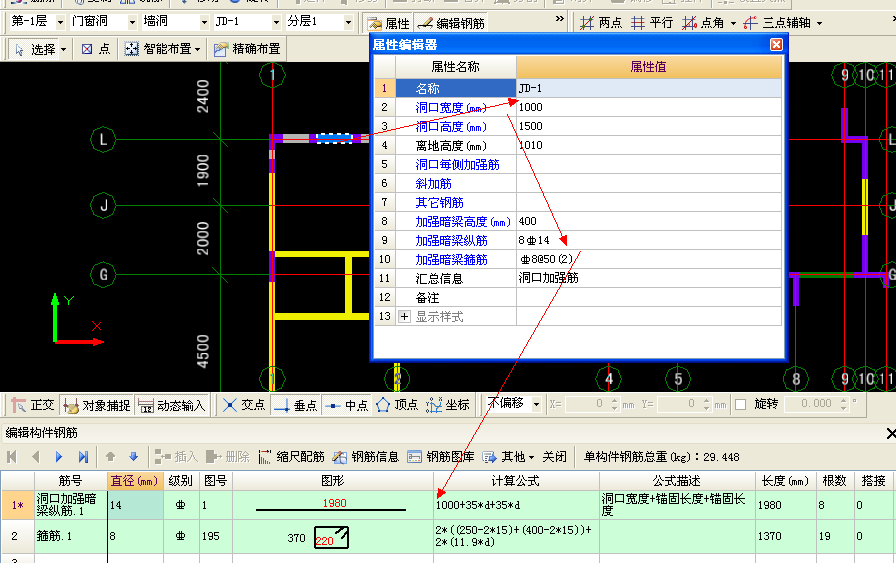Expand the 显示样式 row

[x=404, y=316]
